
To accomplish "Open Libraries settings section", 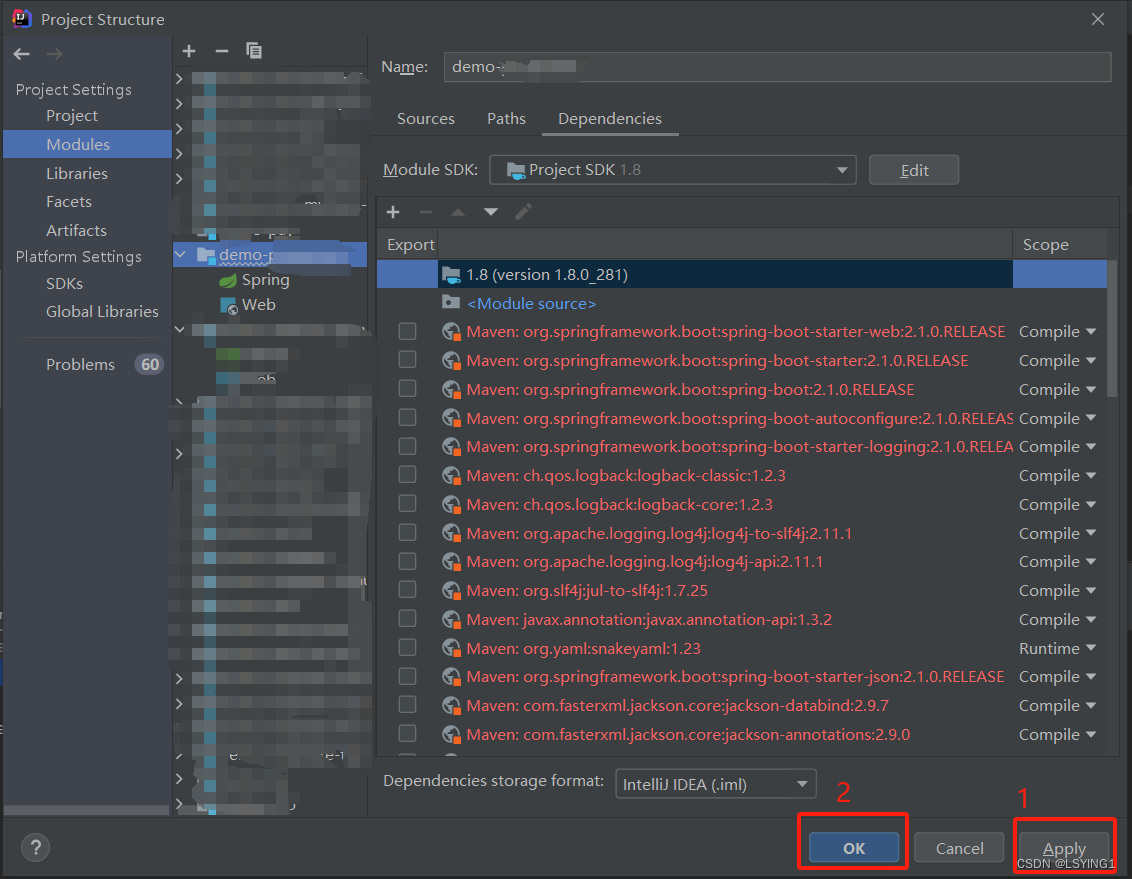I will pos(77,173).
